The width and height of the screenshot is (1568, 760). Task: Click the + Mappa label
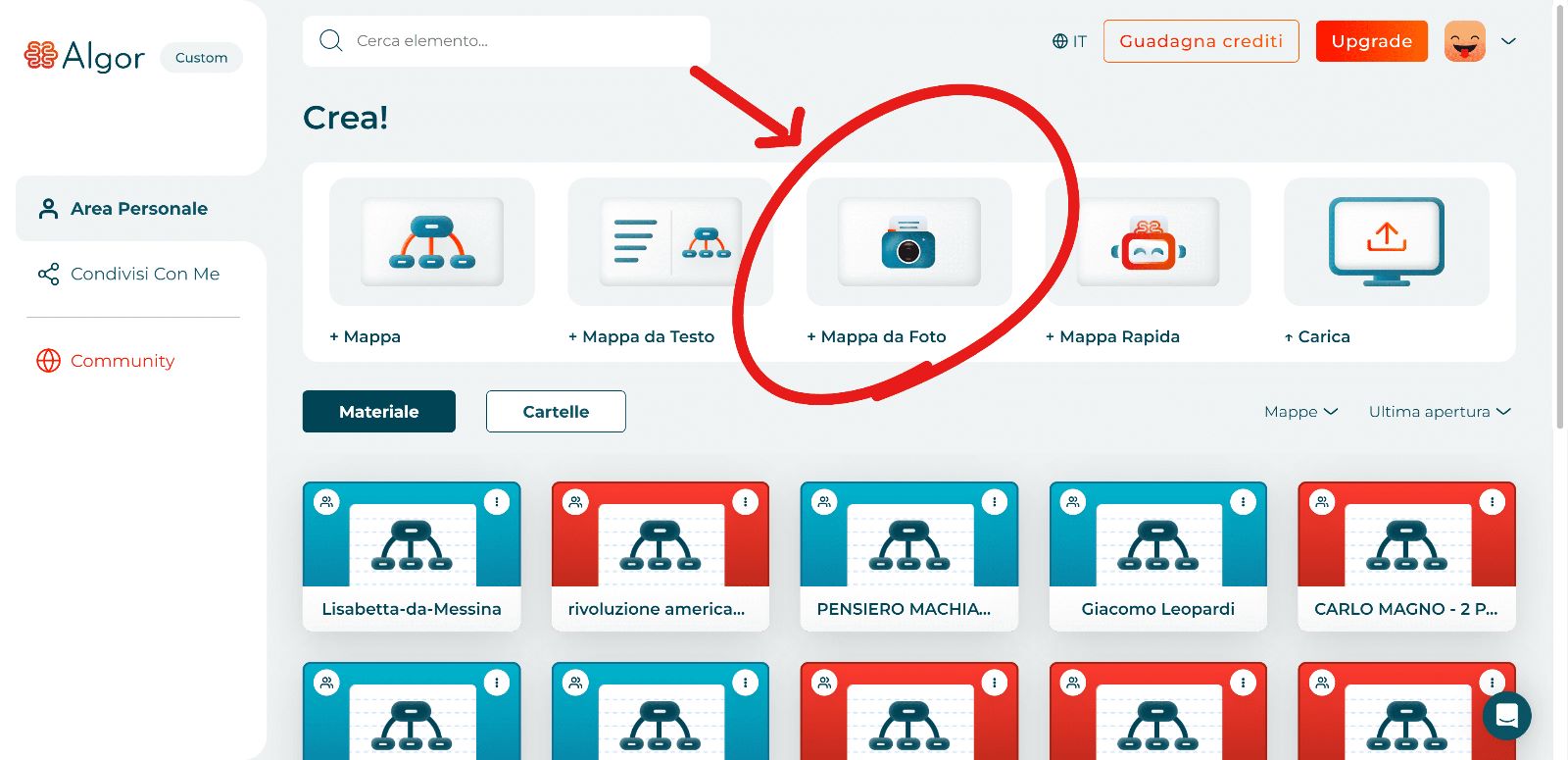(x=366, y=336)
